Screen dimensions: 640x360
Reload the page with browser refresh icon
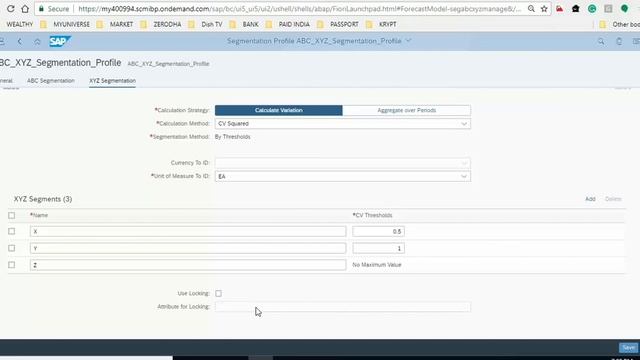pos(11,9)
